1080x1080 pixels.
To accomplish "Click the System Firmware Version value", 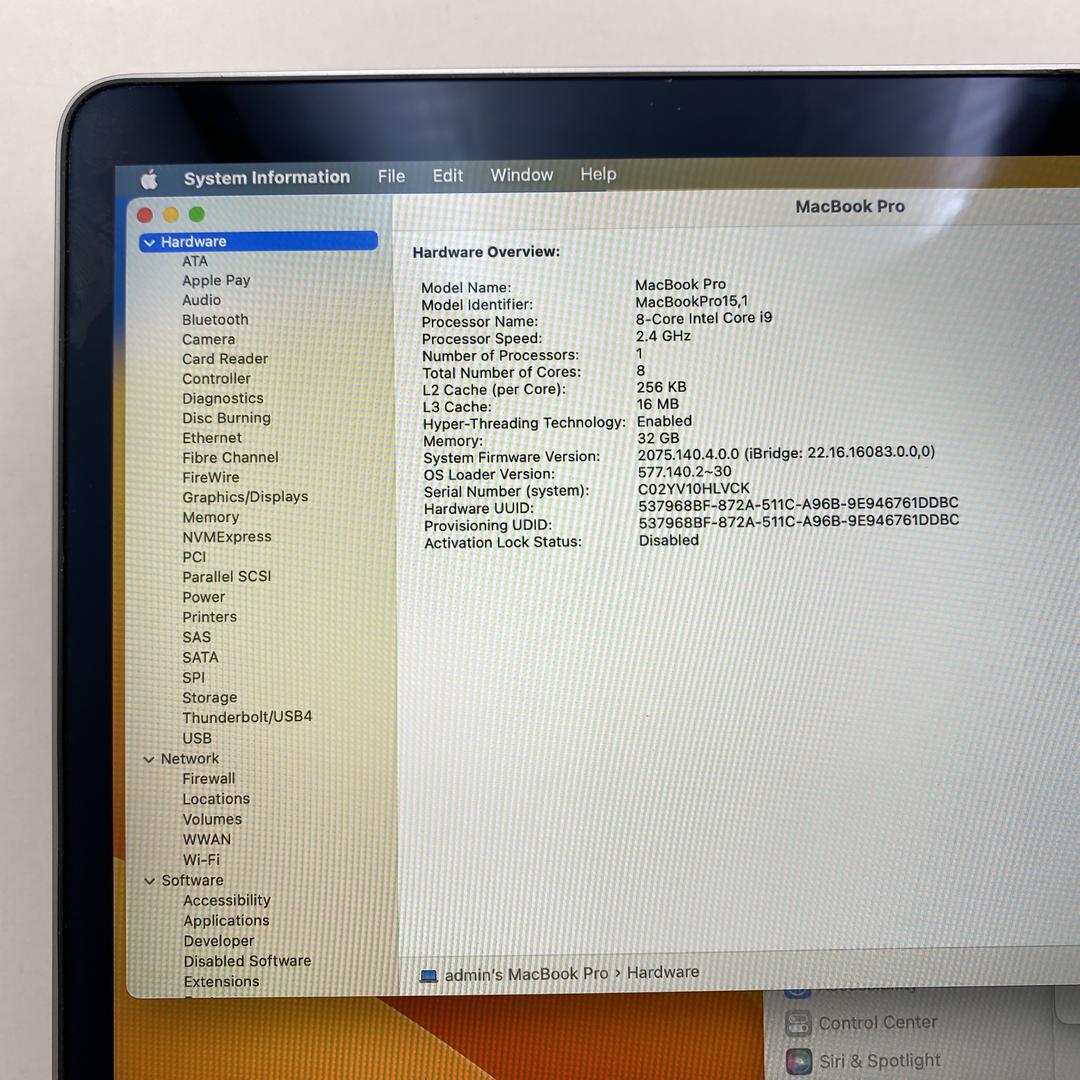I will (x=786, y=453).
